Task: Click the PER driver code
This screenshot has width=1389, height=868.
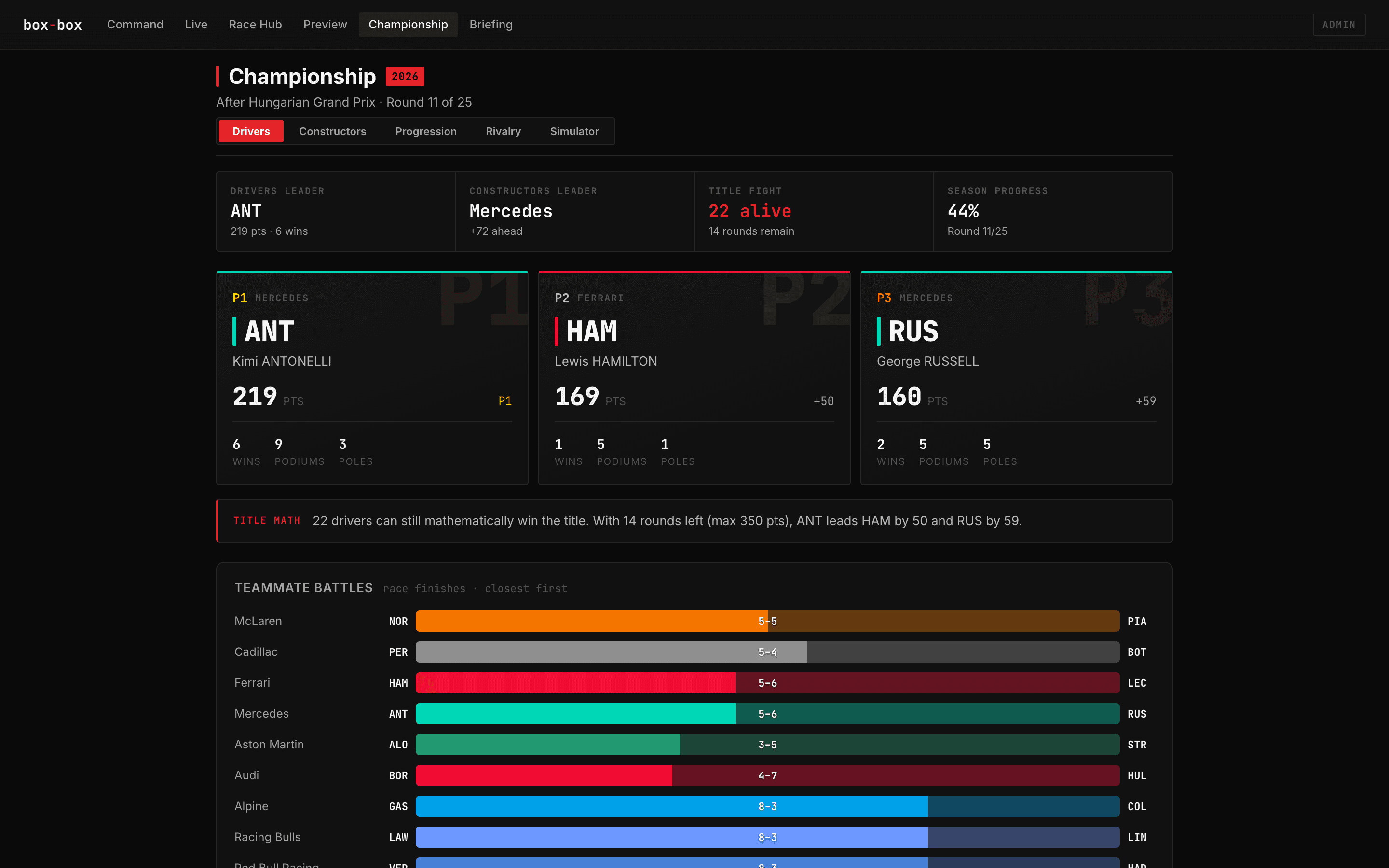Action: (398, 653)
